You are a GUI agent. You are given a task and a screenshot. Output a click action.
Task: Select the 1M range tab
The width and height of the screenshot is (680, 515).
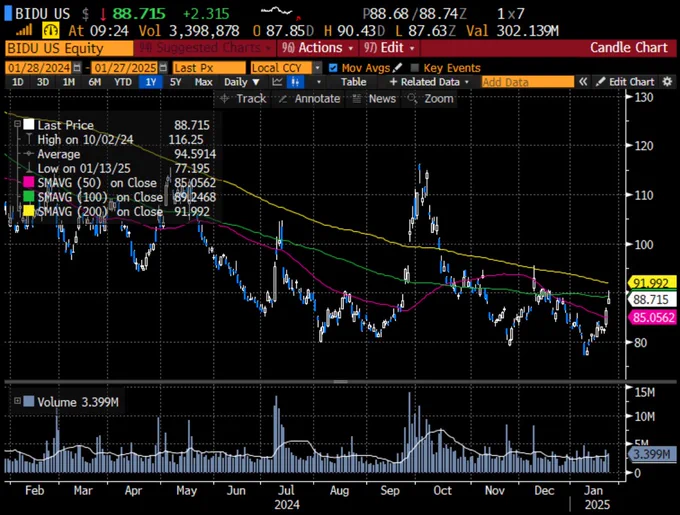point(69,82)
